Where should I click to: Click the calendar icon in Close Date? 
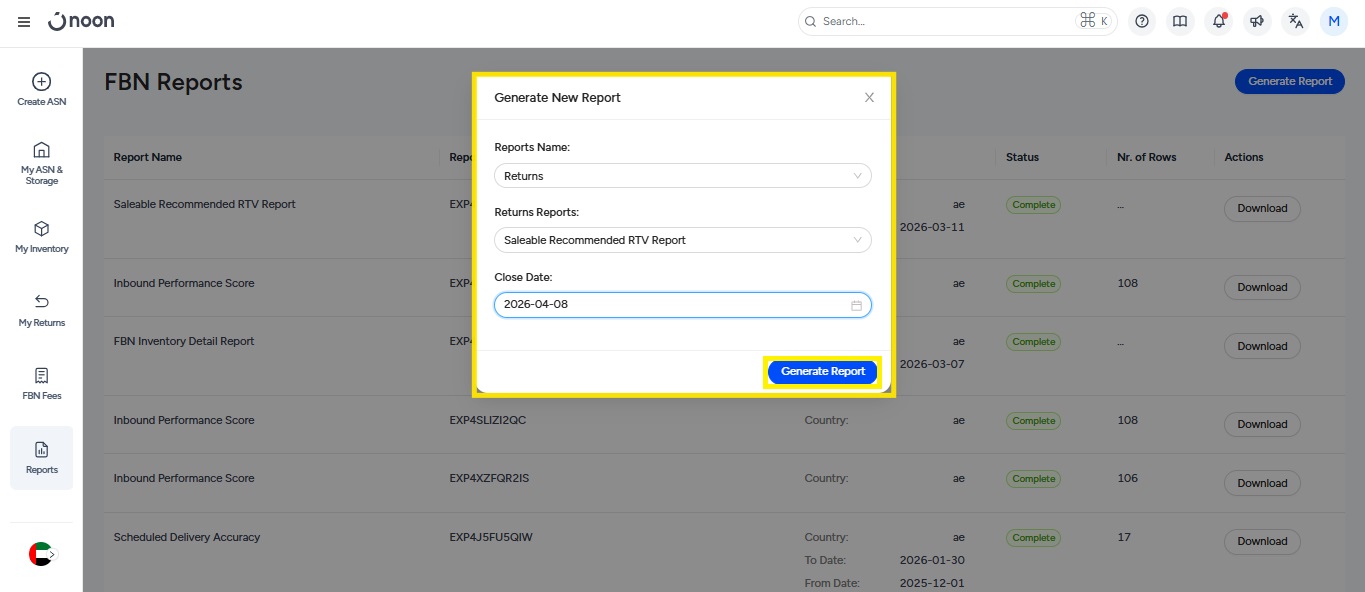pyautogui.click(x=856, y=305)
